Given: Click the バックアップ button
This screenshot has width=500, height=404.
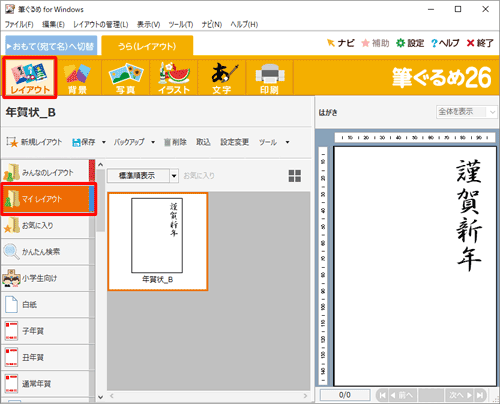Looking at the screenshot, I should click(129, 142).
